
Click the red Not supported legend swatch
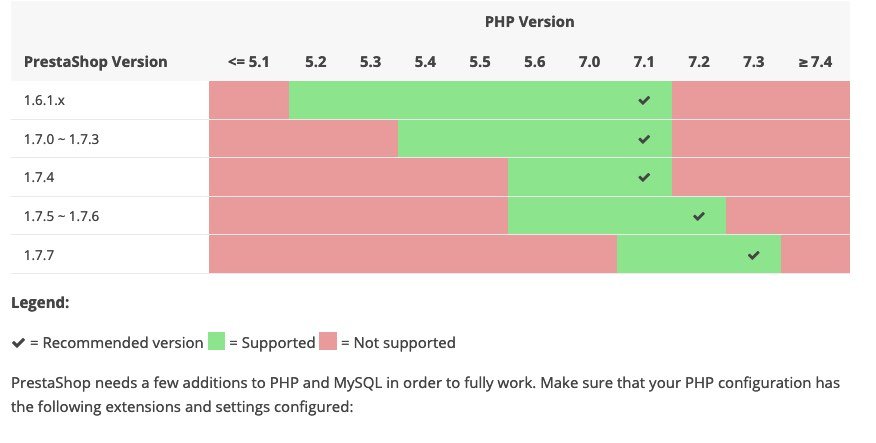pos(329,342)
